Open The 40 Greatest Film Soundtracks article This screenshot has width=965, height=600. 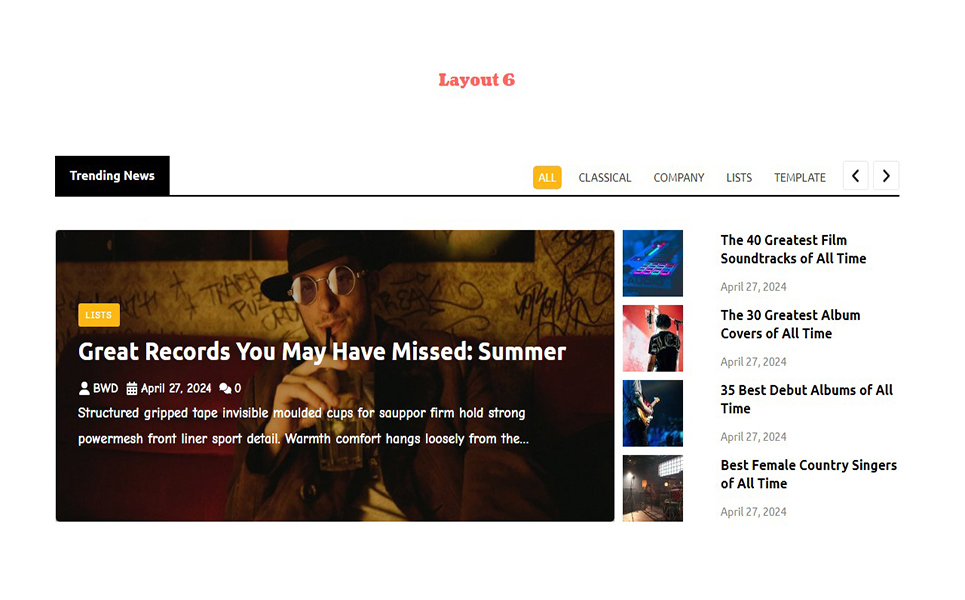tap(793, 249)
